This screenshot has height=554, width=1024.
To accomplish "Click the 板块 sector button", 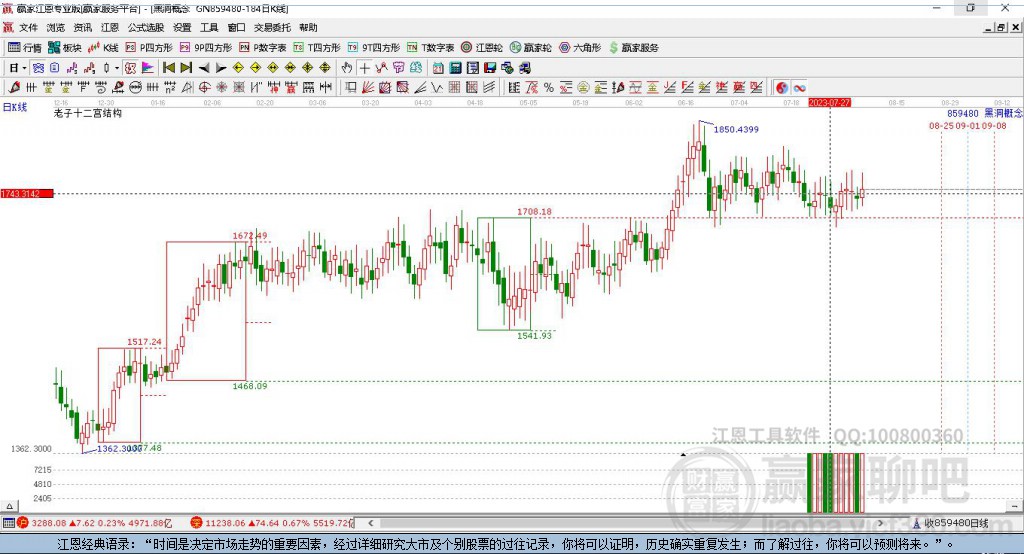I will [64, 47].
